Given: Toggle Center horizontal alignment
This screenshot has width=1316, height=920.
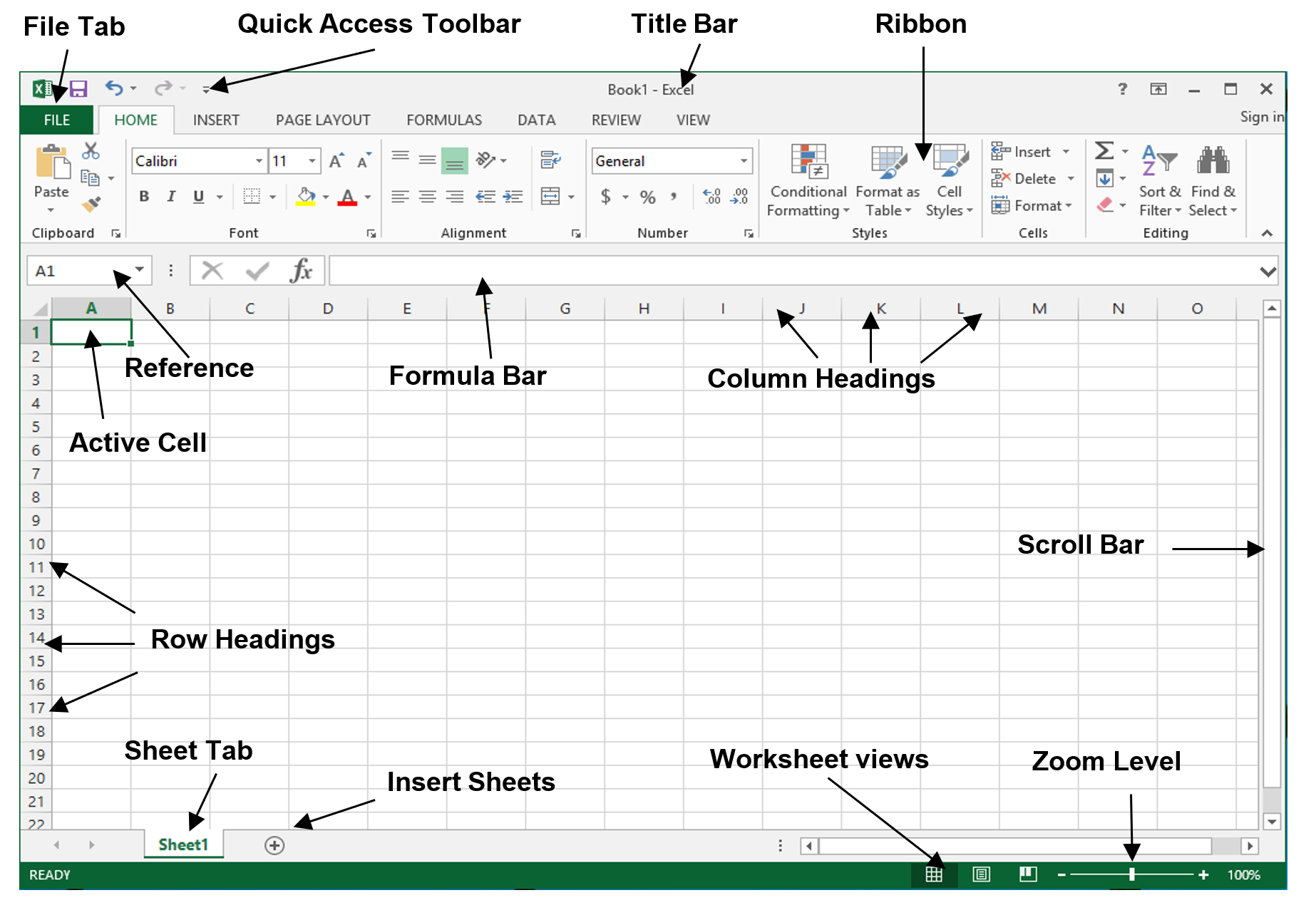Looking at the screenshot, I should tap(428, 197).
